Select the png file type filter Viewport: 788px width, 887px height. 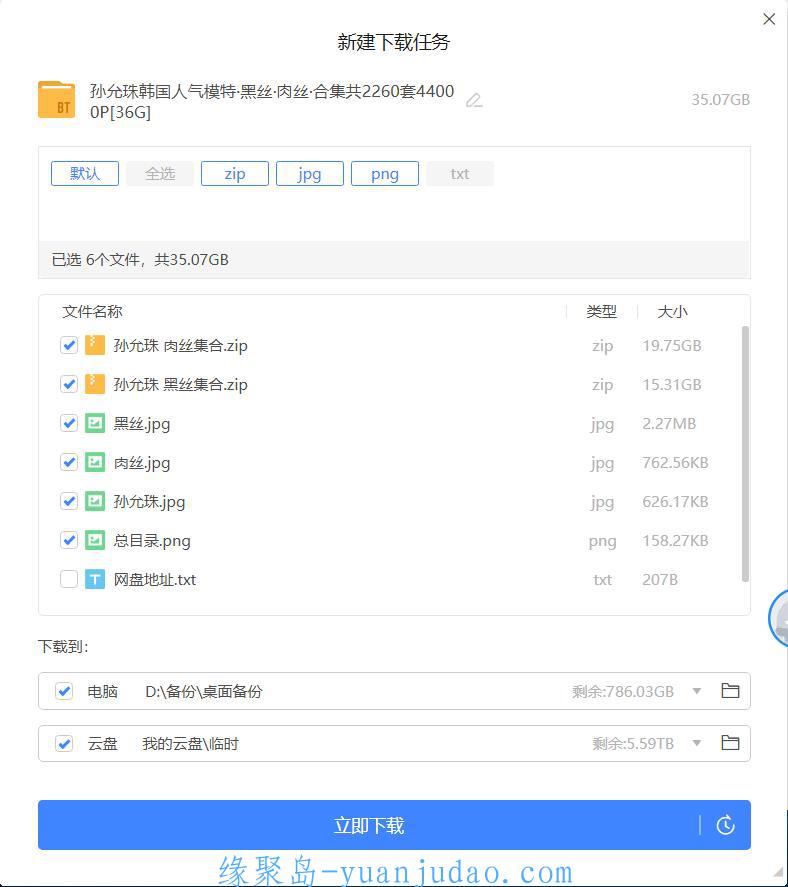click(x=385, y=174)
